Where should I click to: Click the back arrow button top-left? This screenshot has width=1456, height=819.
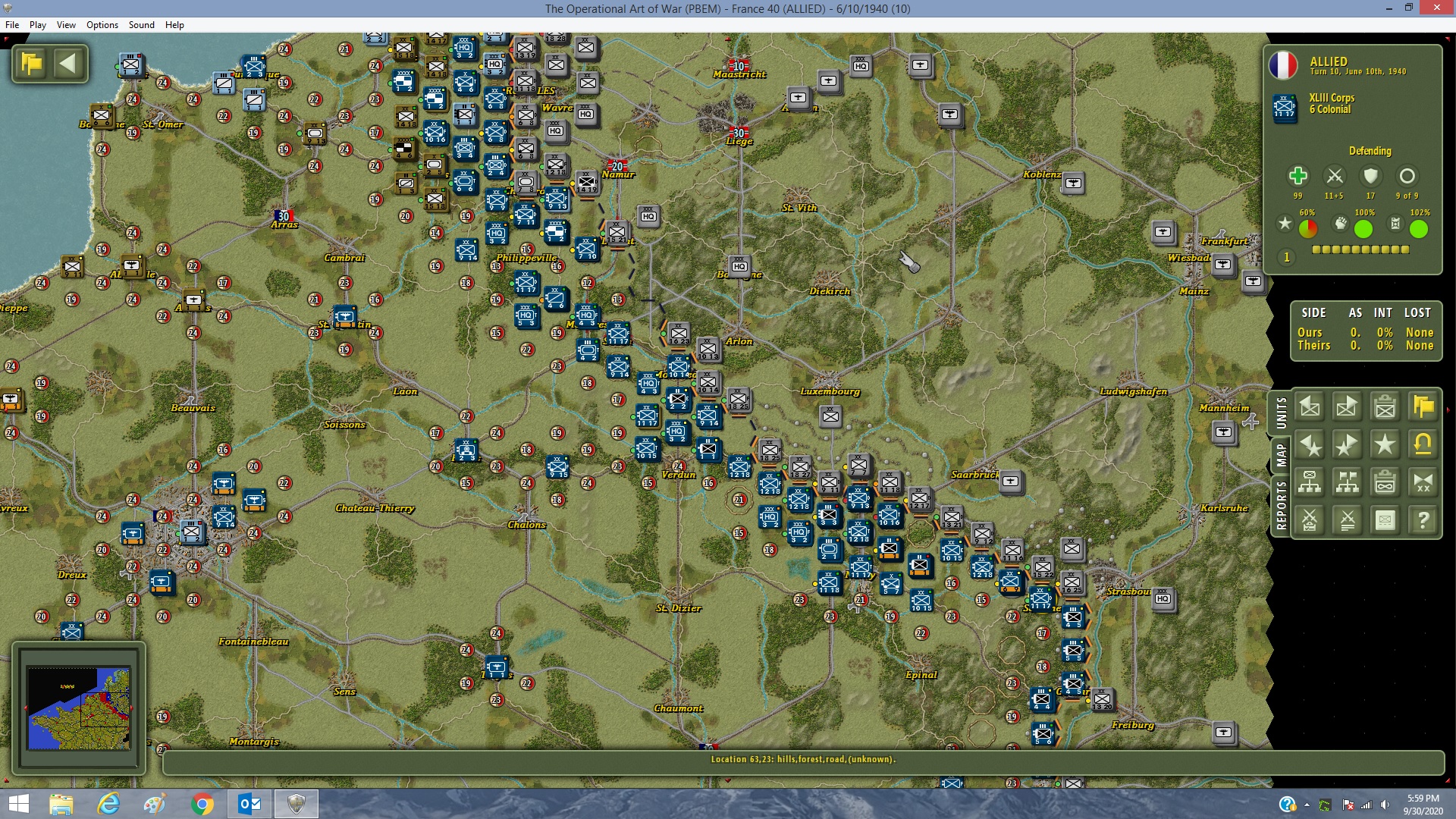click(x=68, y=64)
